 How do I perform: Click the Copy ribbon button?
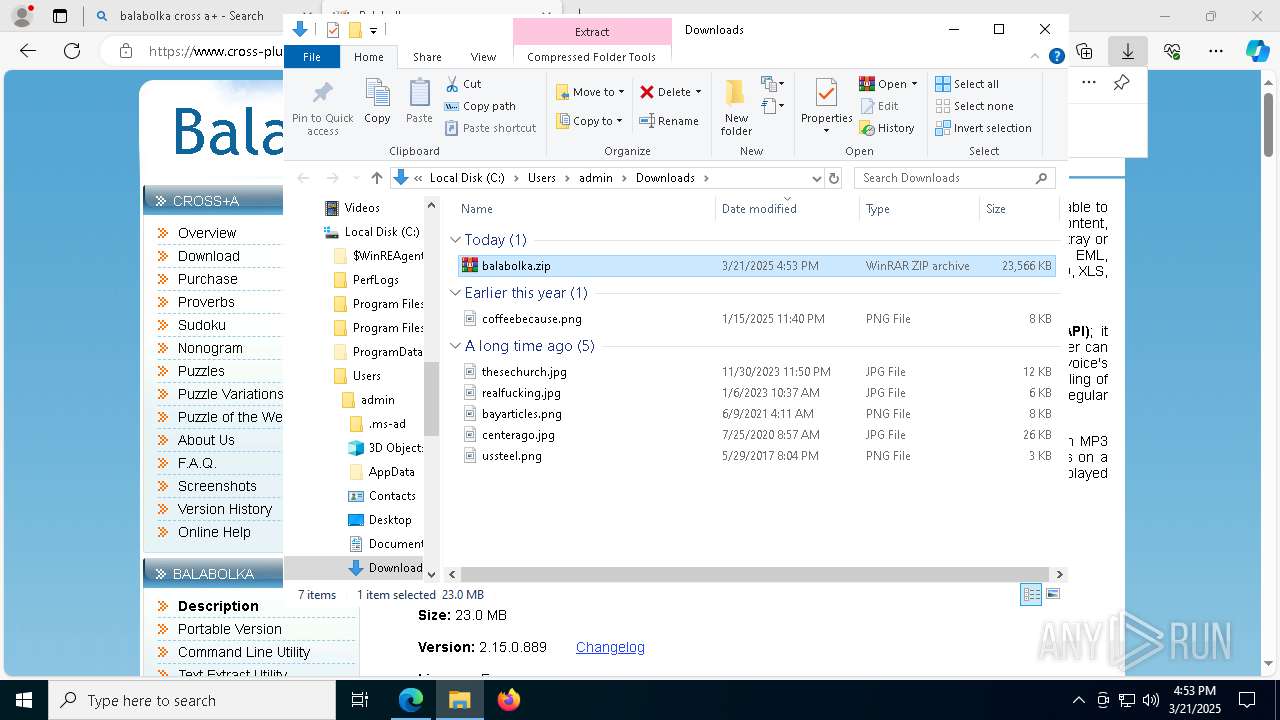(377, 102)
